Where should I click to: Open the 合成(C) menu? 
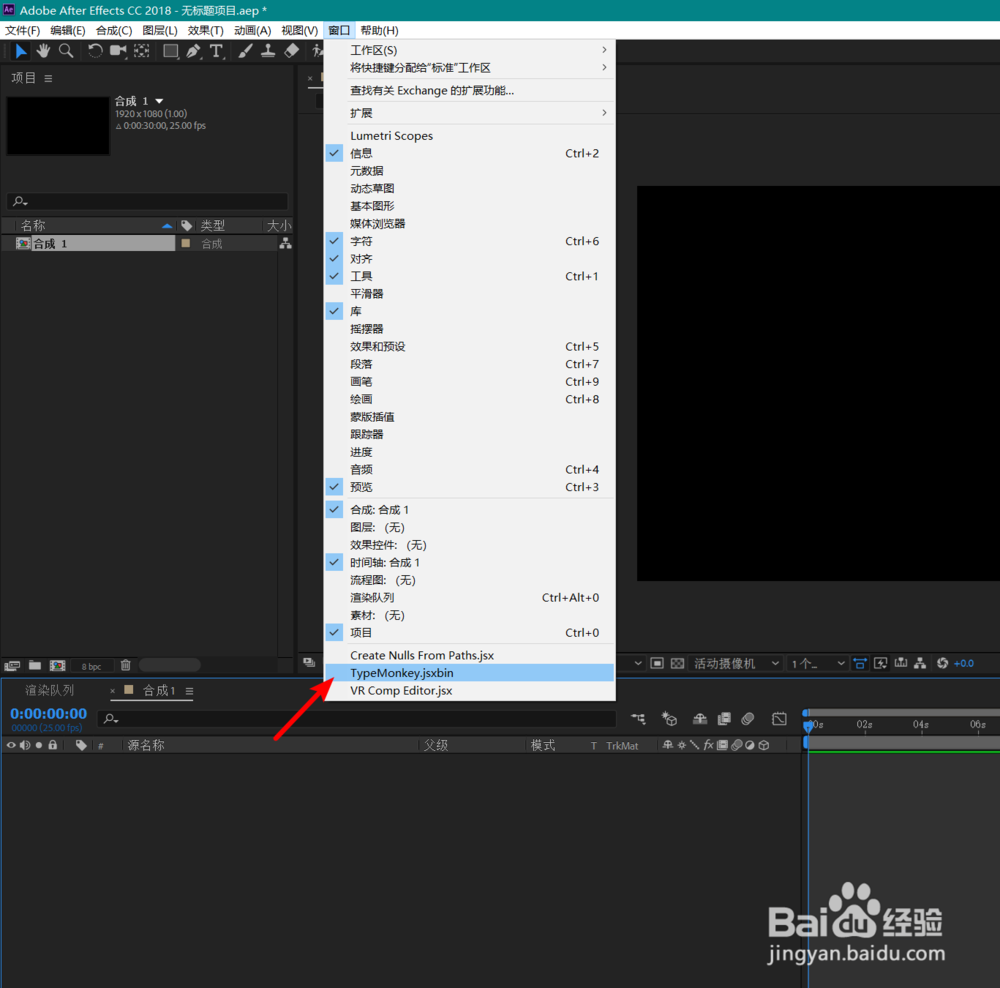114,31
